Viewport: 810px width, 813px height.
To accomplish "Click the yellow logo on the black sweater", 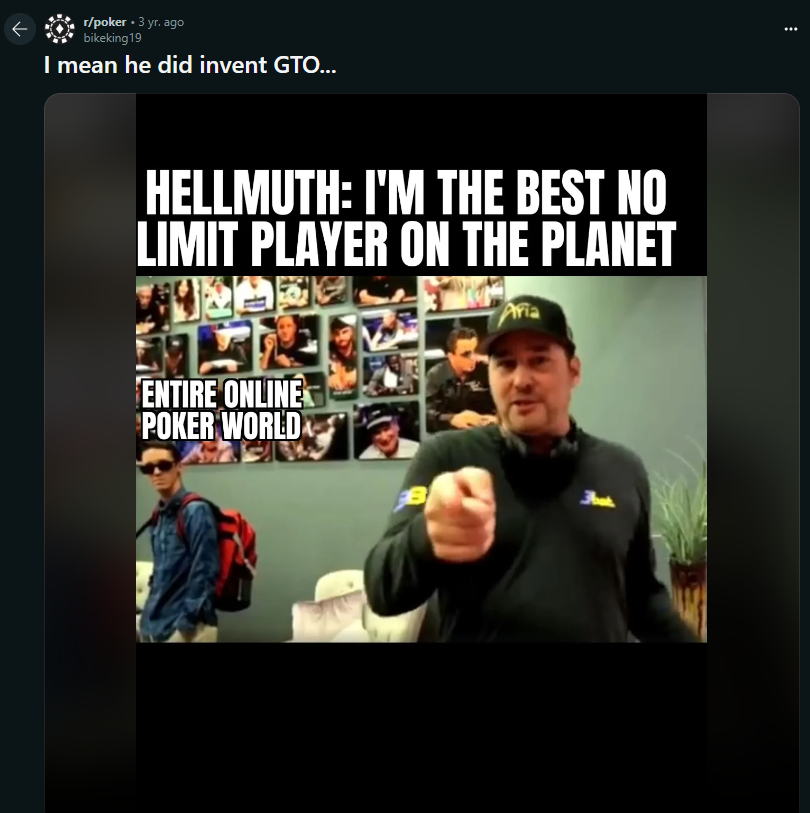I will [x=602, y=498].
